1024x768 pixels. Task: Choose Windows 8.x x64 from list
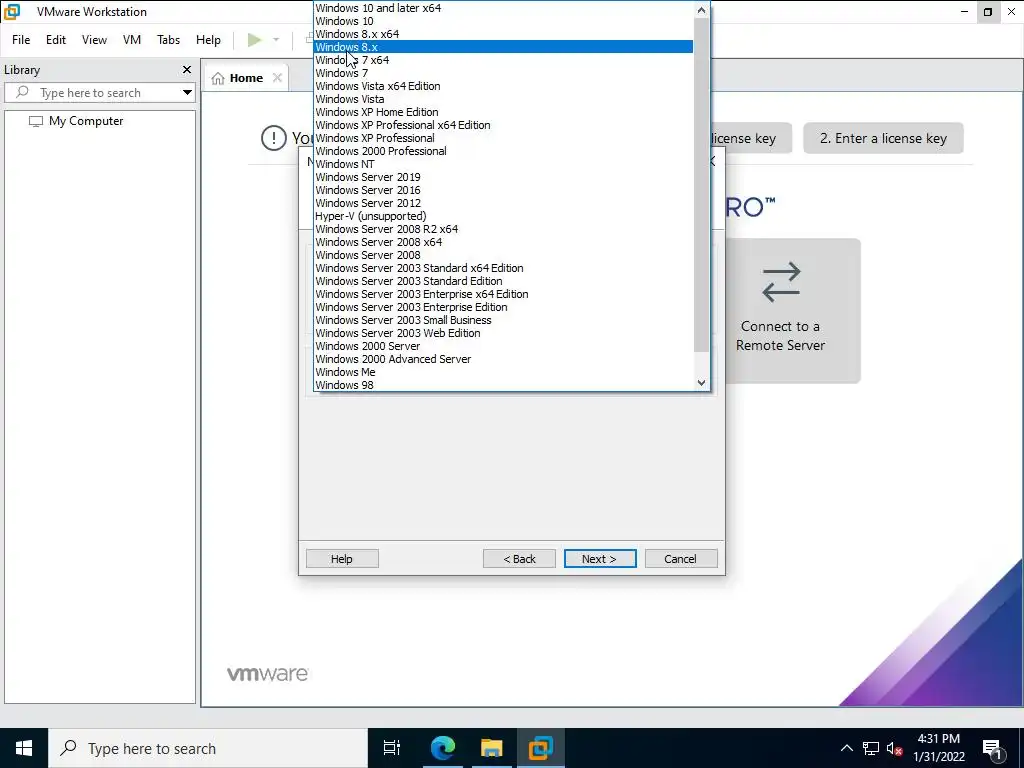[504, 34]
